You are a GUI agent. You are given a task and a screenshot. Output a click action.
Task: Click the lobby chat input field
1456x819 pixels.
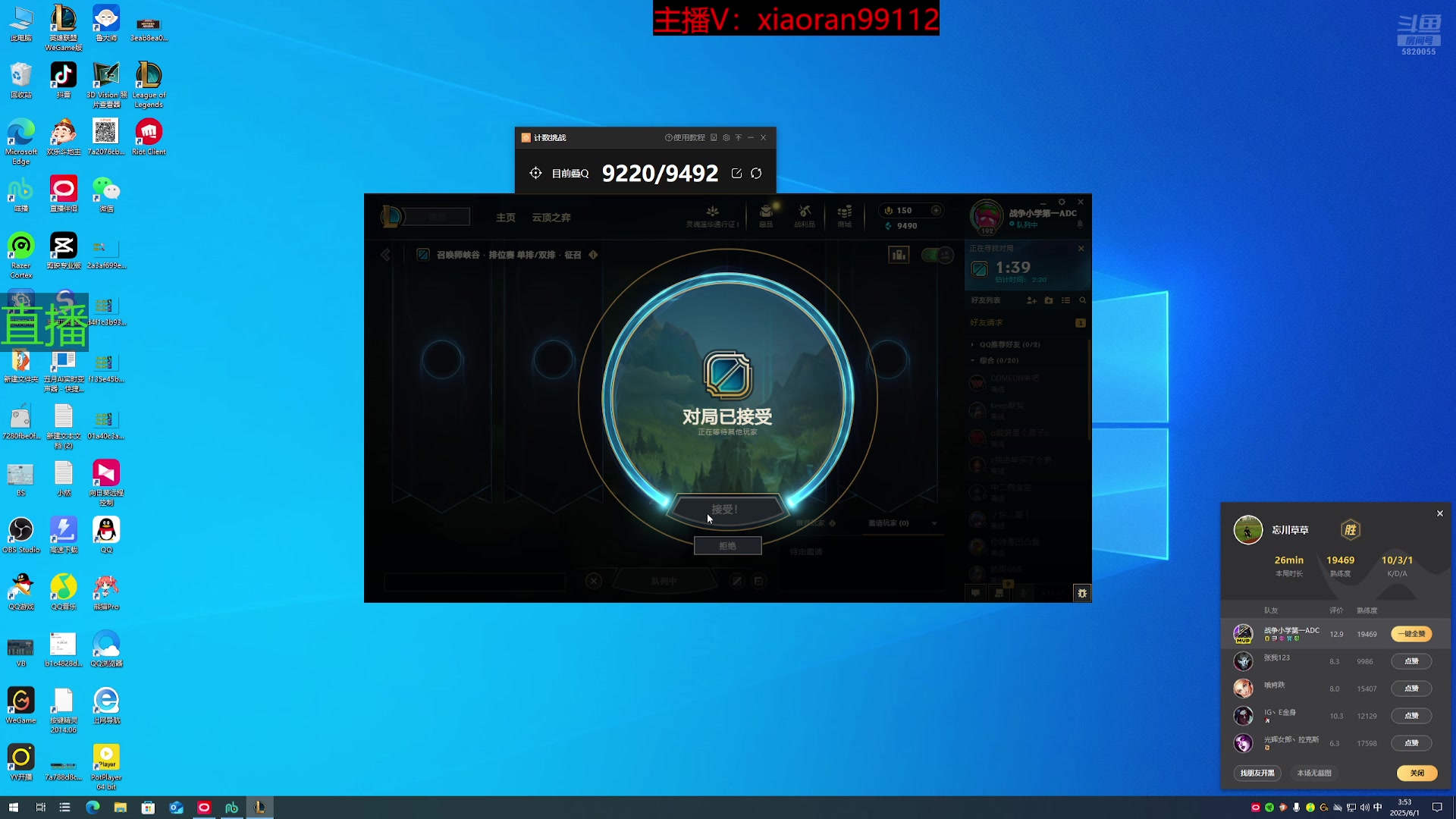474,582
